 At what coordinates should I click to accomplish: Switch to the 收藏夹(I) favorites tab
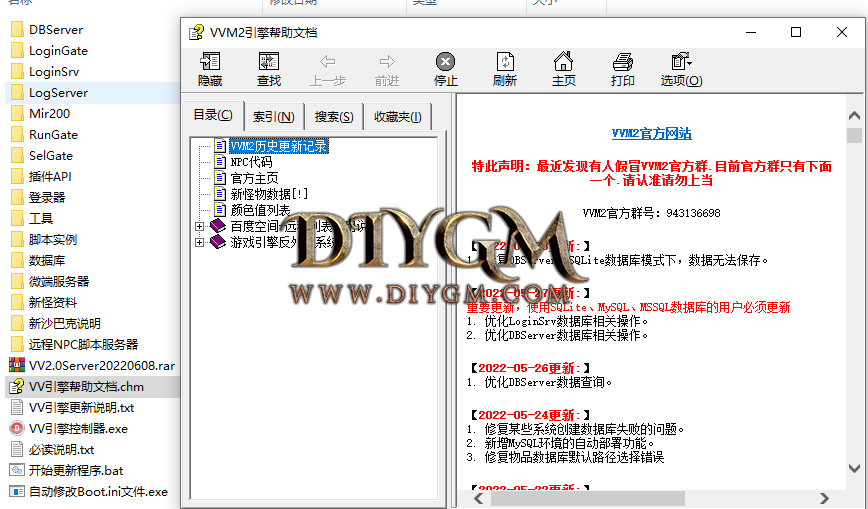(x=397, y=117)
